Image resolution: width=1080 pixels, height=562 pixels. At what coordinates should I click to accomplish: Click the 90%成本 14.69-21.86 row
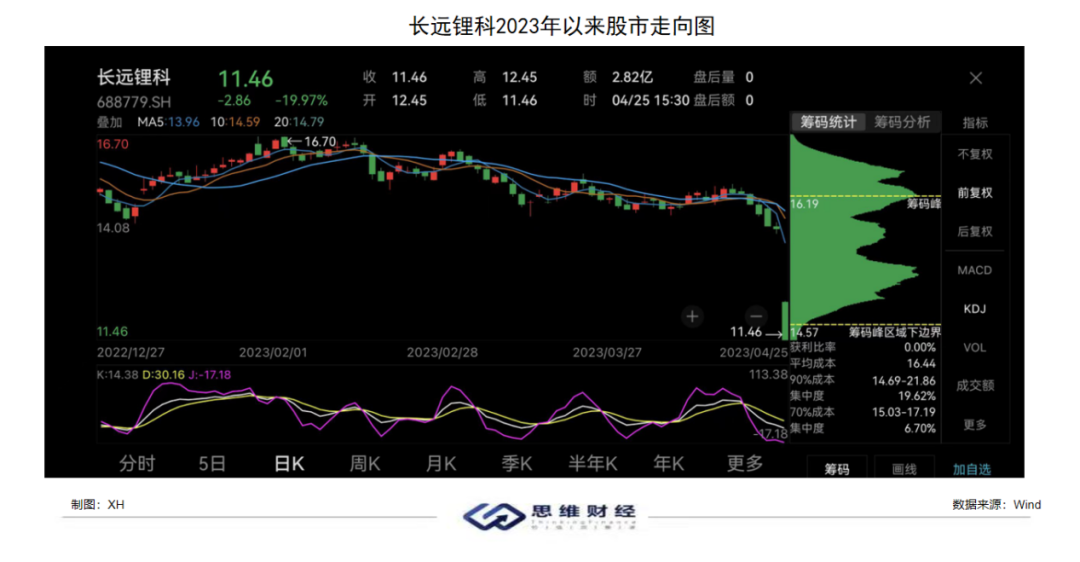[862, 380]
